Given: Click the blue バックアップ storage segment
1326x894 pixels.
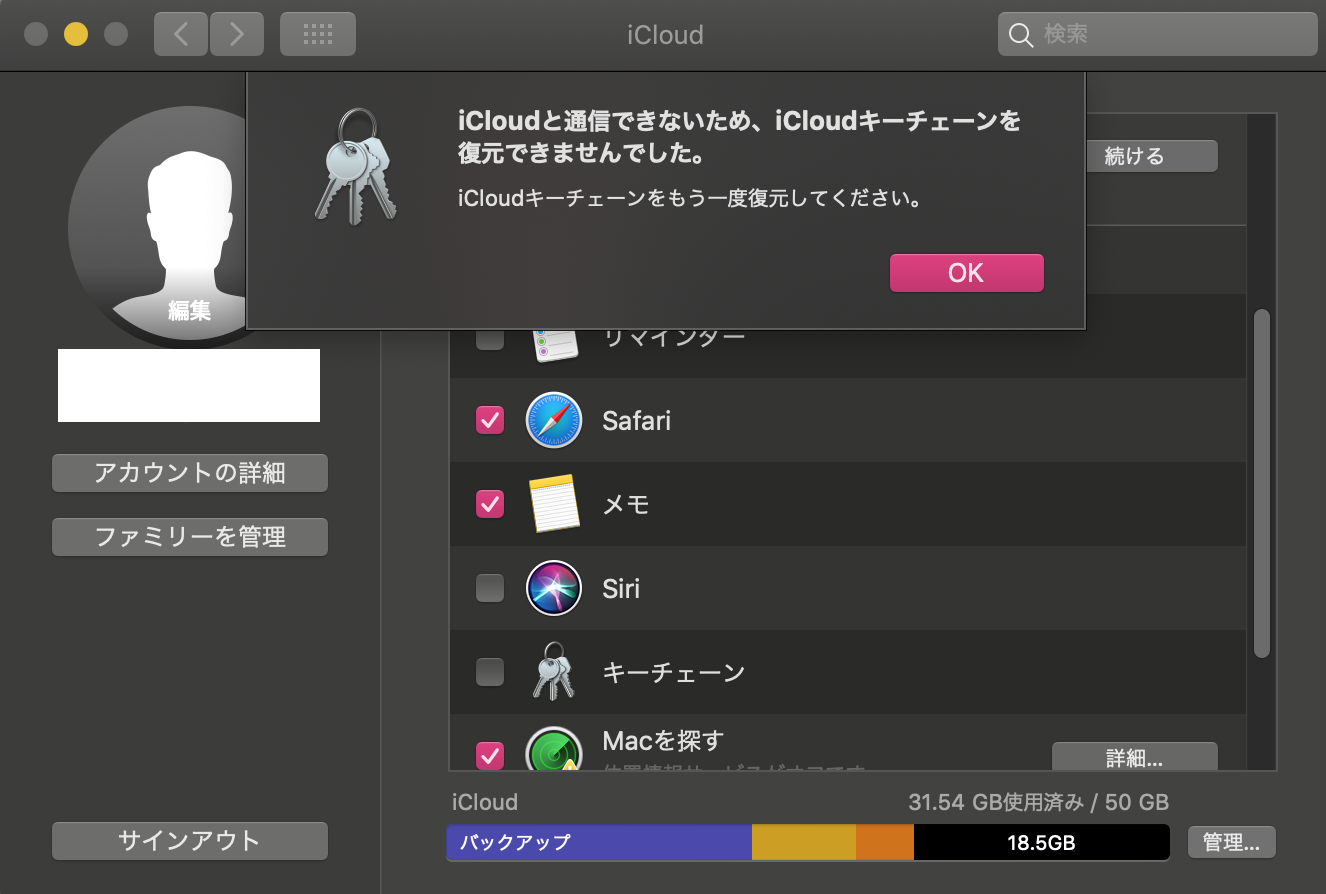Looking at the screenshot, I should pyautogui.click(x=599, y=842).
